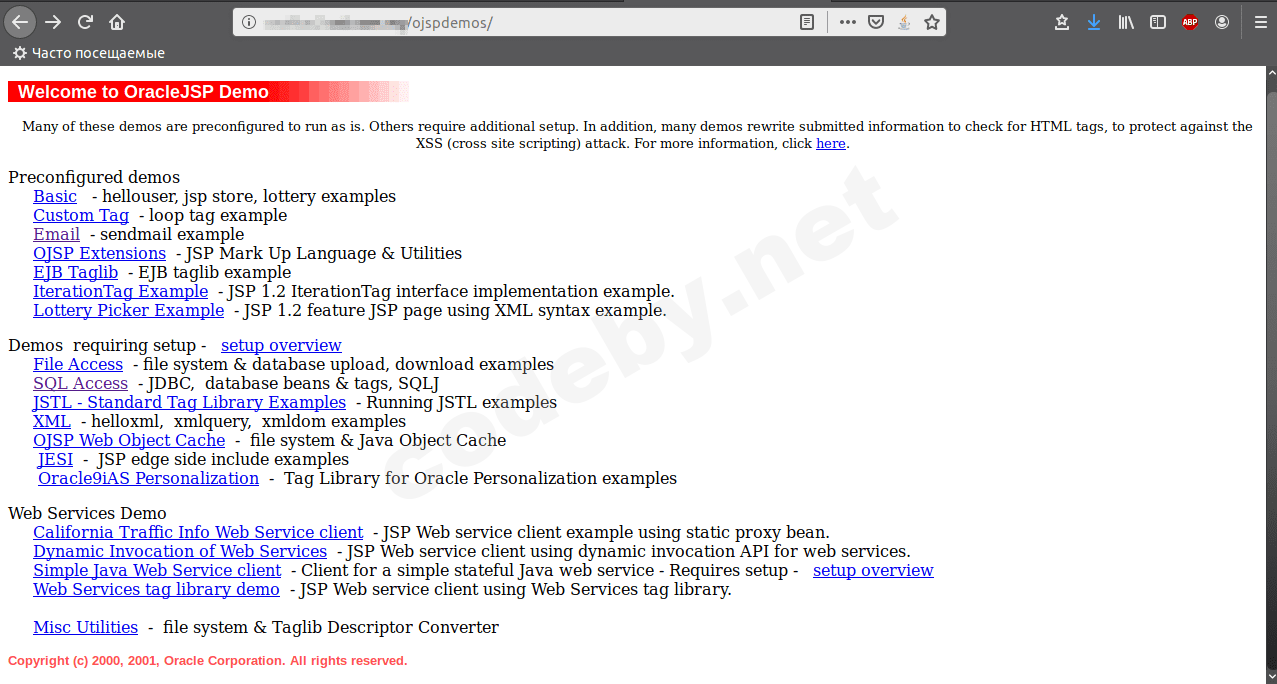Open the XML demos link

52,422
